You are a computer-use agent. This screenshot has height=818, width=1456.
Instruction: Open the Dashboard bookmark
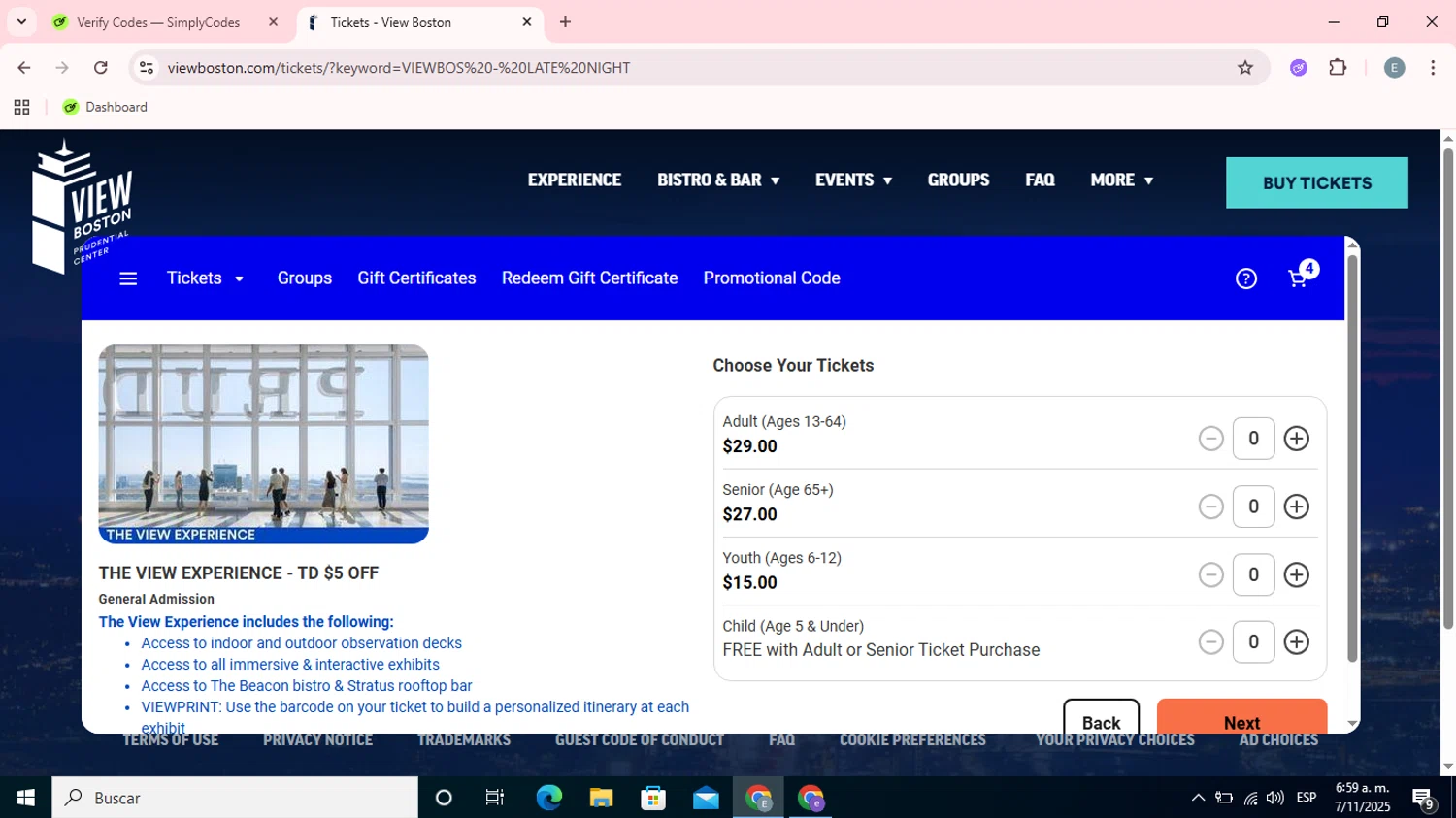tap(105, 107)
